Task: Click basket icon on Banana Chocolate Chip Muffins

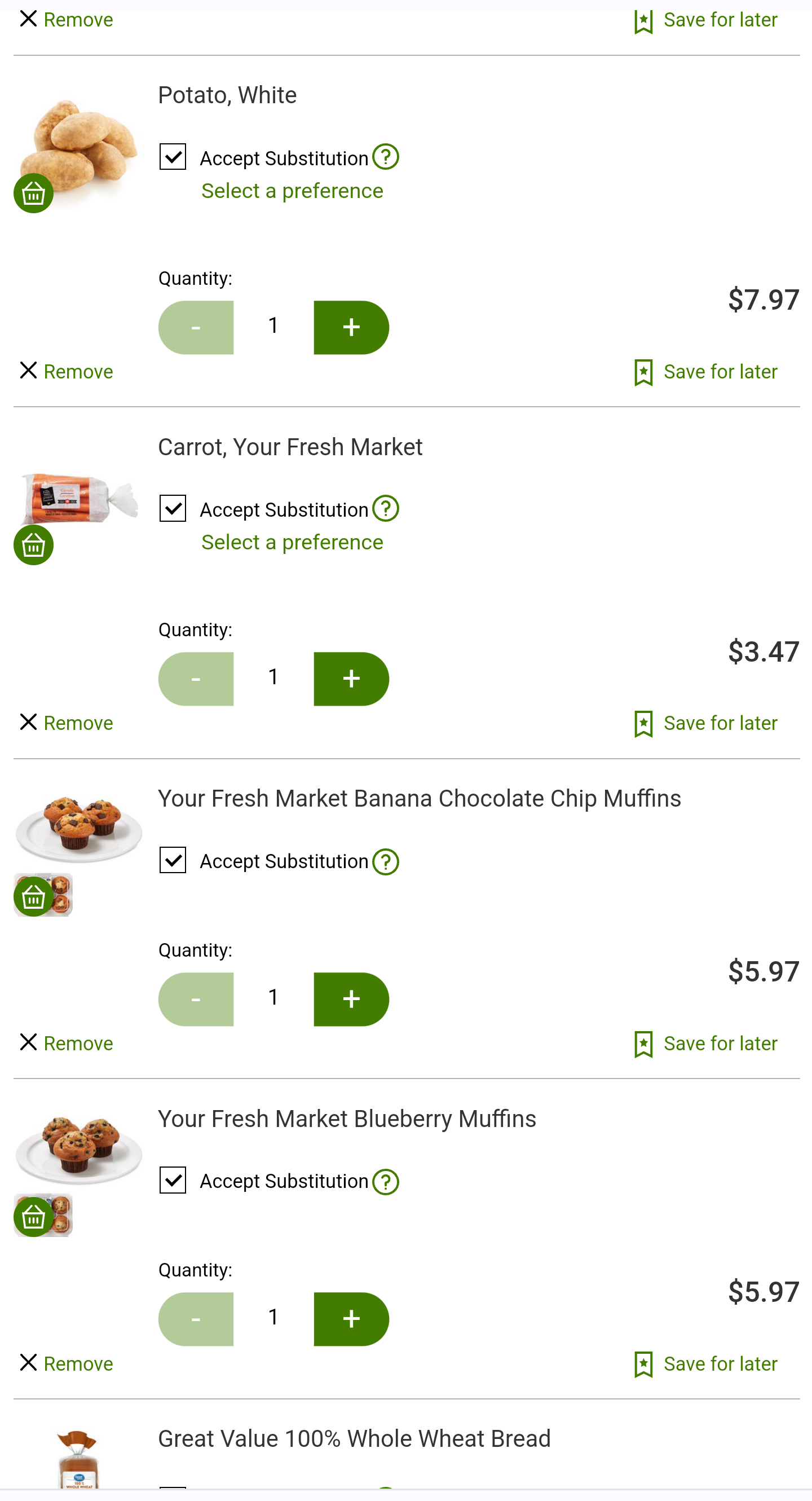Action: 33,897
